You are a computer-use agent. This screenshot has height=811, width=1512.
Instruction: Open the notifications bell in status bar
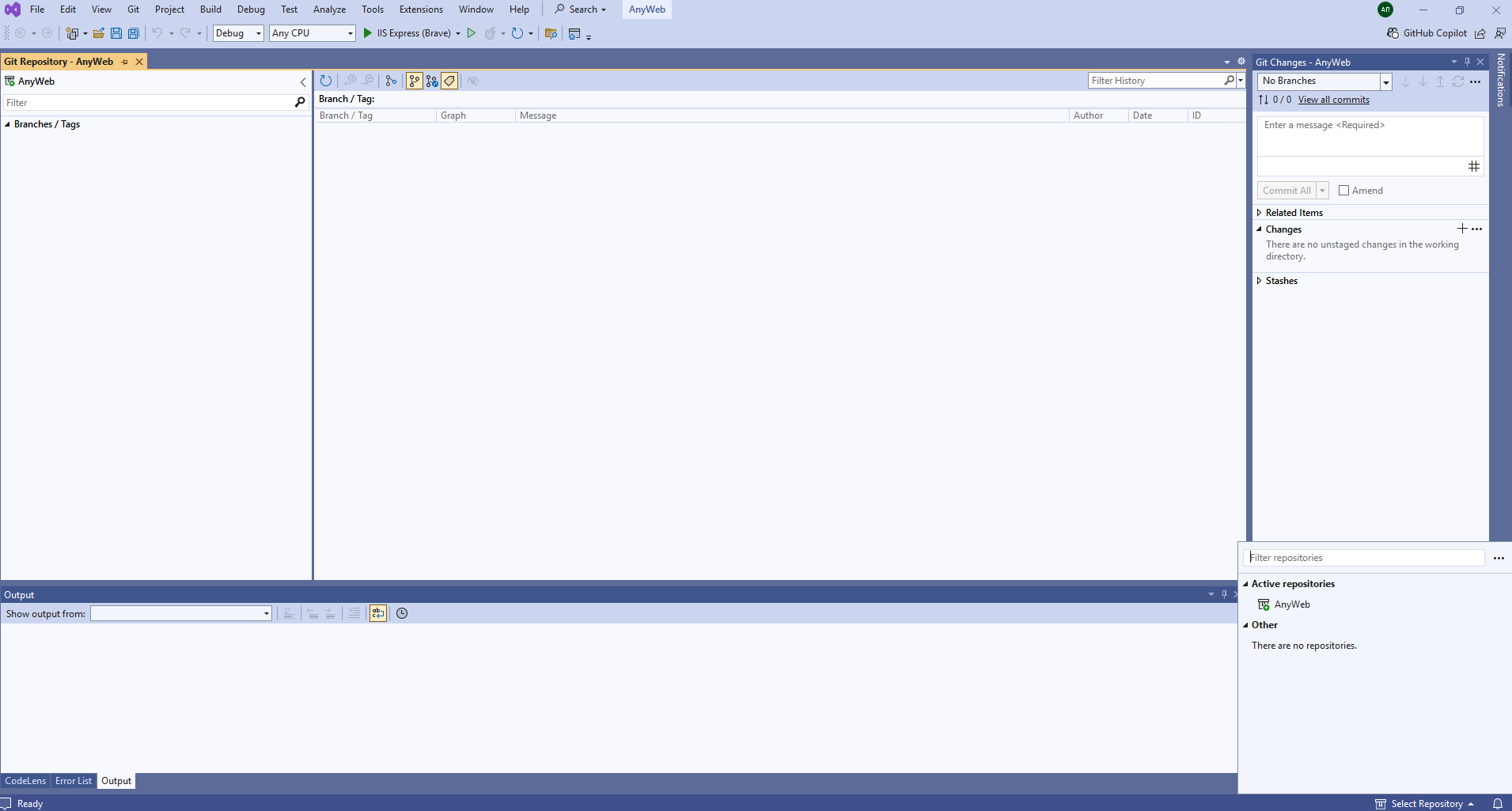[1498, 803]
